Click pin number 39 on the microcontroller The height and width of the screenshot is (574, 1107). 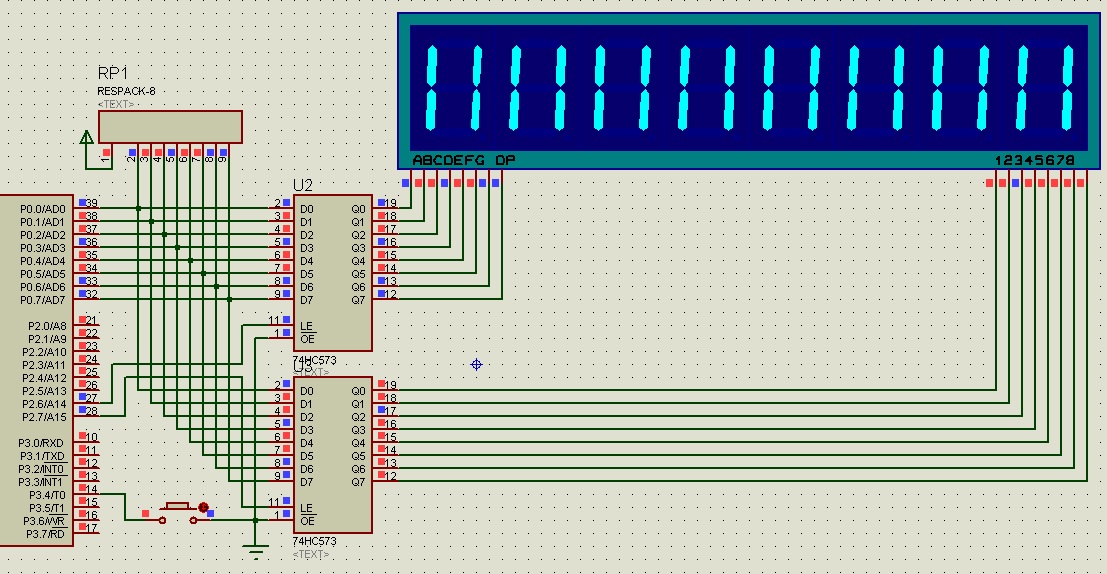click(x=92, y=203)
